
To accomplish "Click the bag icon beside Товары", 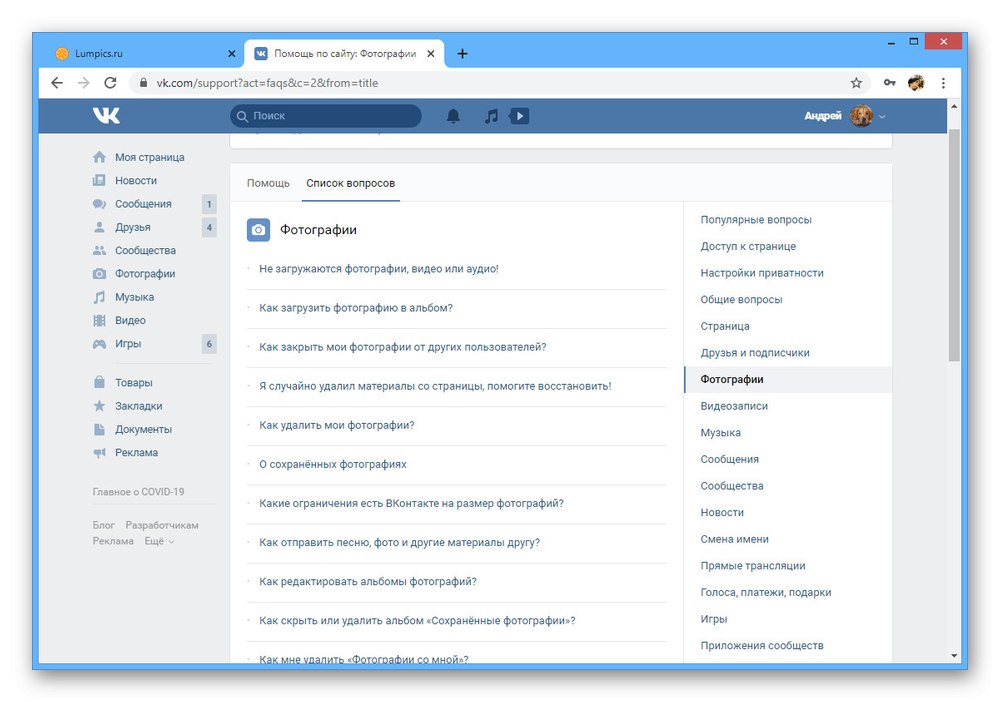I will point(99,383).
